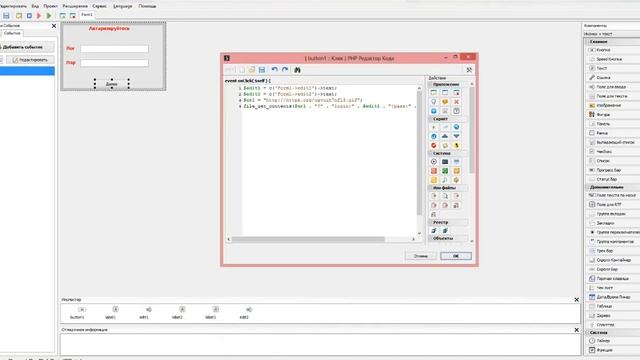
Task: Click the dark monitor action icon under Система
Action: click(445, 162)
